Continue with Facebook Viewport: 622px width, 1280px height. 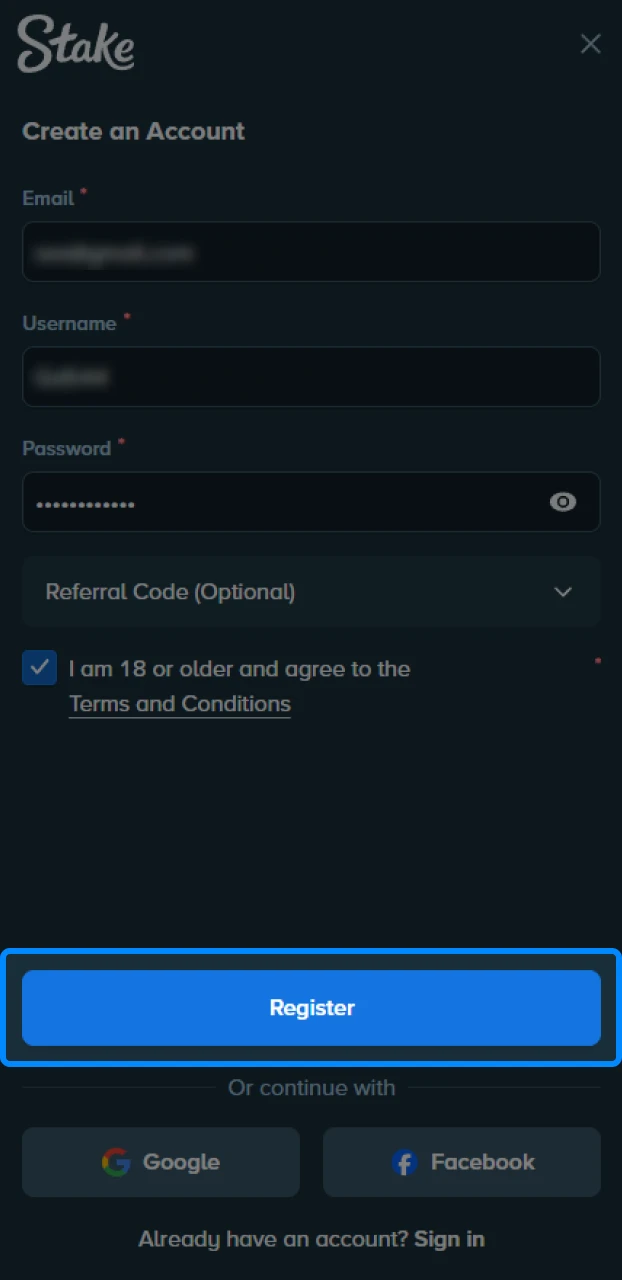[462, 1162]
